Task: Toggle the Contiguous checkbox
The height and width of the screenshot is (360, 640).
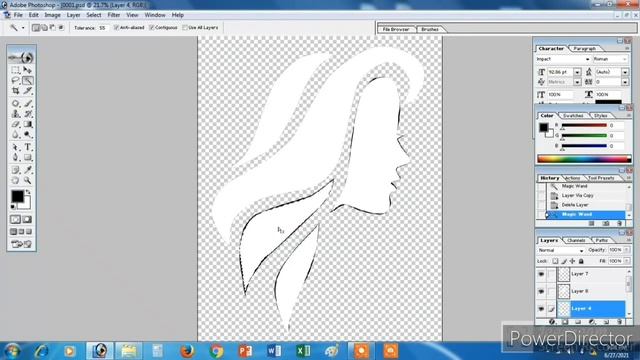Action: coord(152,27)
